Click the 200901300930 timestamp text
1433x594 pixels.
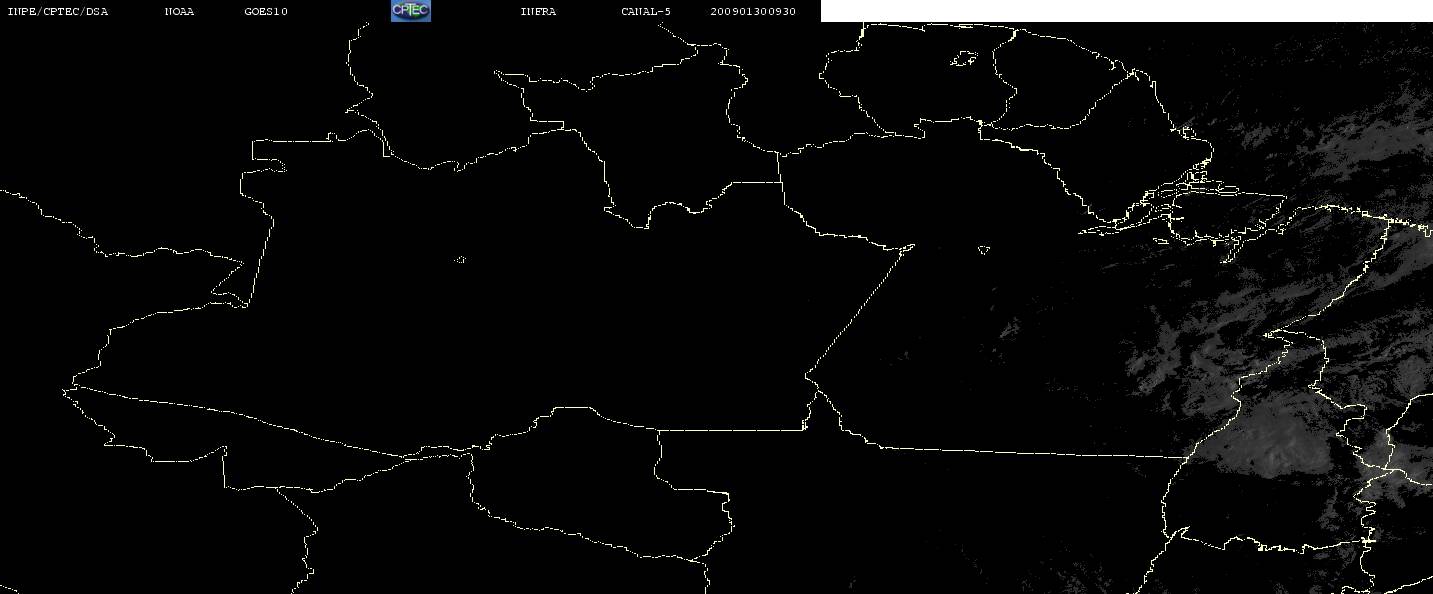pyautogui.click(x=753, y=12)
